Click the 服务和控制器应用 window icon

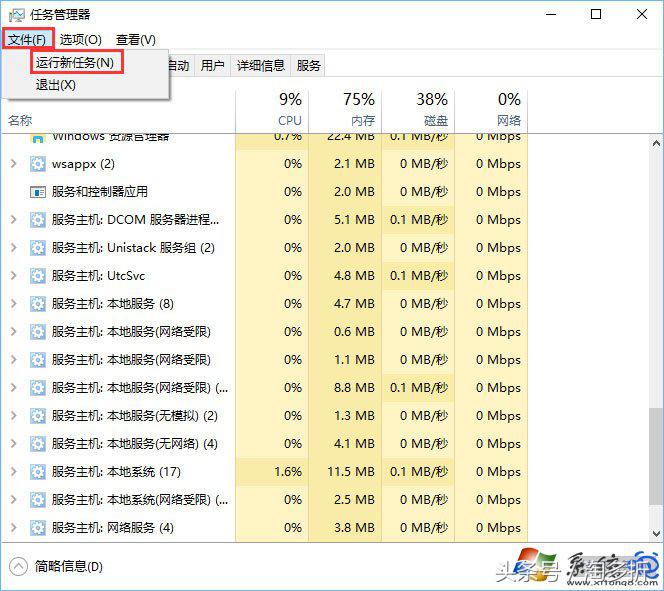point(38,192)
